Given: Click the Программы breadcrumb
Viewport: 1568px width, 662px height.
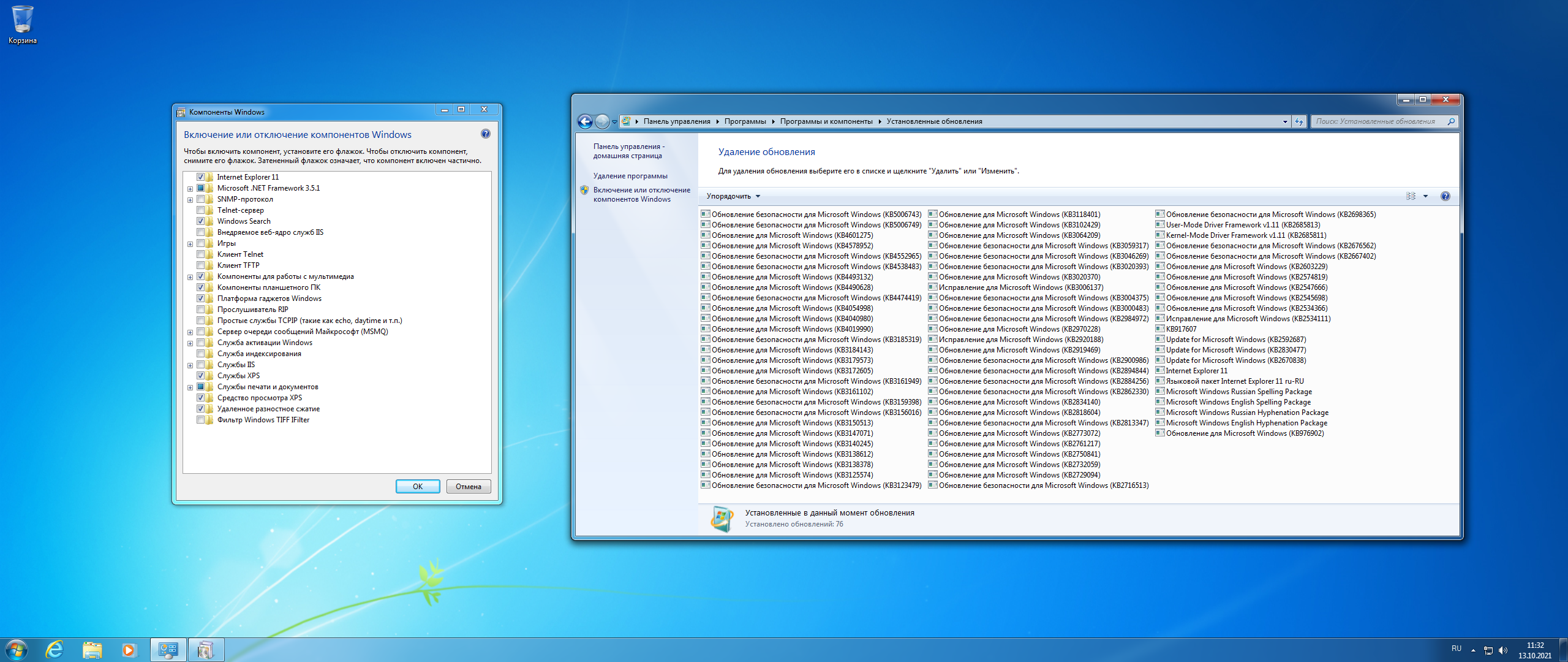Looking at the screenshot, I should pos(745,121).
